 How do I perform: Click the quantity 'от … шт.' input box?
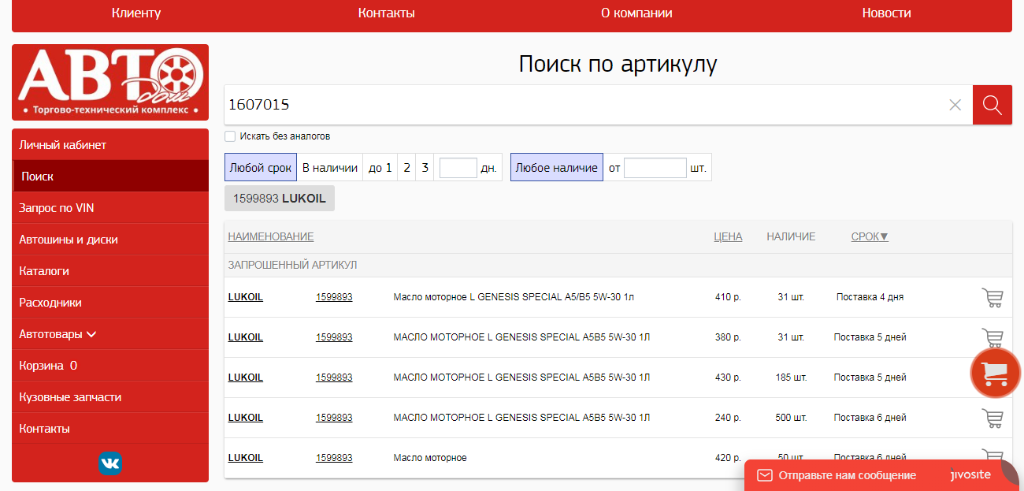(655, 168)
